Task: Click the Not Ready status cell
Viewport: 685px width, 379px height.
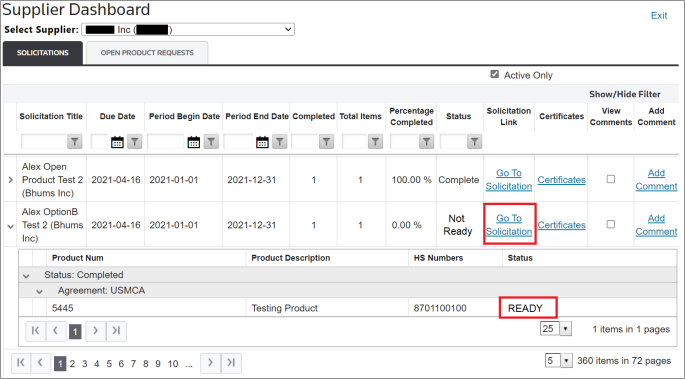Action: pyautogui.click(x=458, y=224)
